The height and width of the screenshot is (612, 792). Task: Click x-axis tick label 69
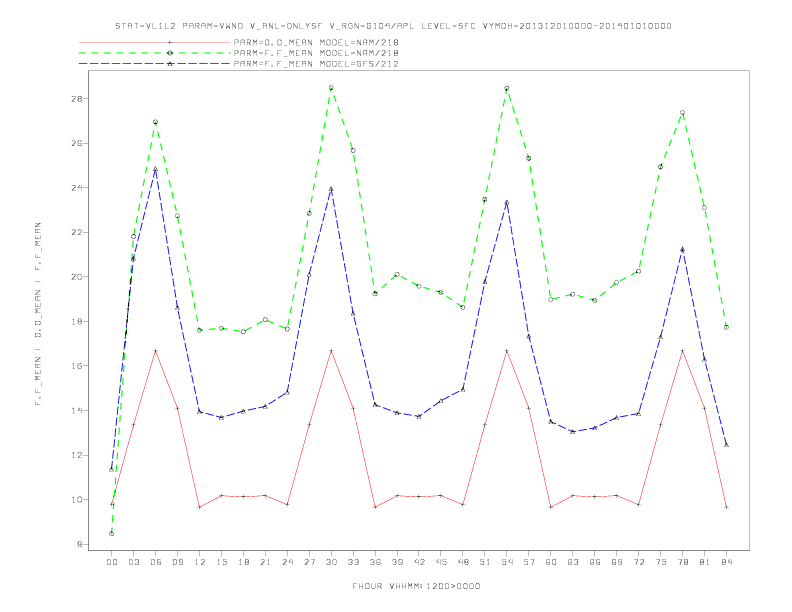point(617,562)
